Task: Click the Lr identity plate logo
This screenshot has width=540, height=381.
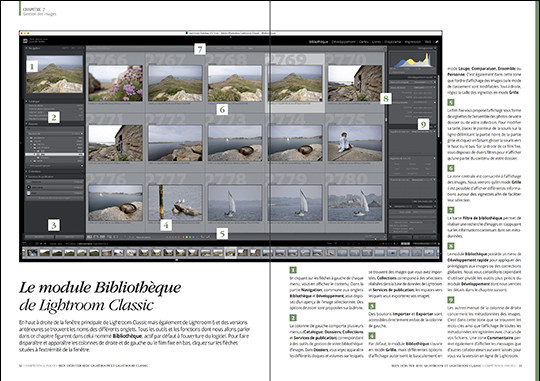Action: [x=25, y=41]
